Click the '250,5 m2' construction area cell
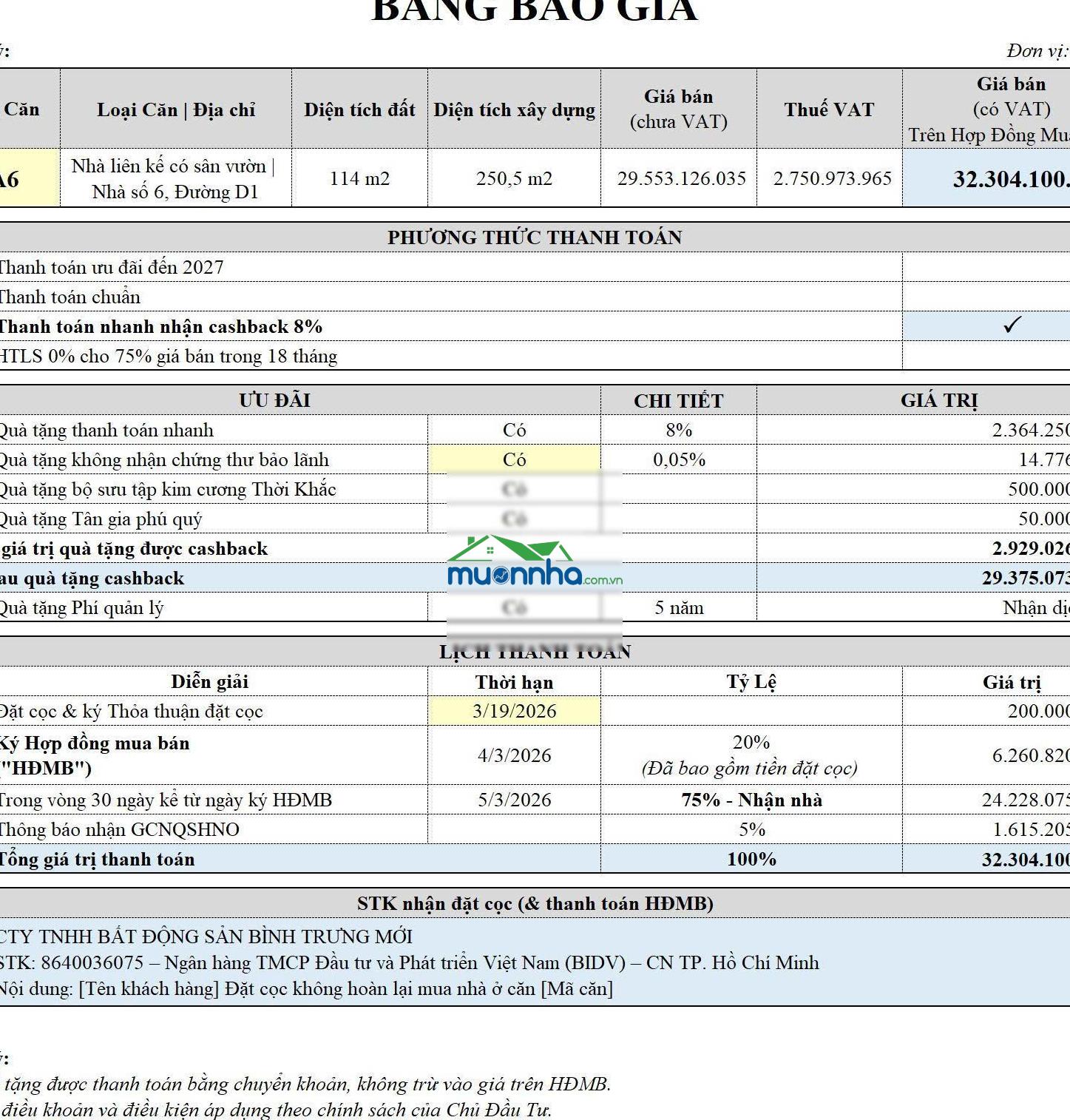This screenshot has width=1070, height=1120. pos(514,178)
